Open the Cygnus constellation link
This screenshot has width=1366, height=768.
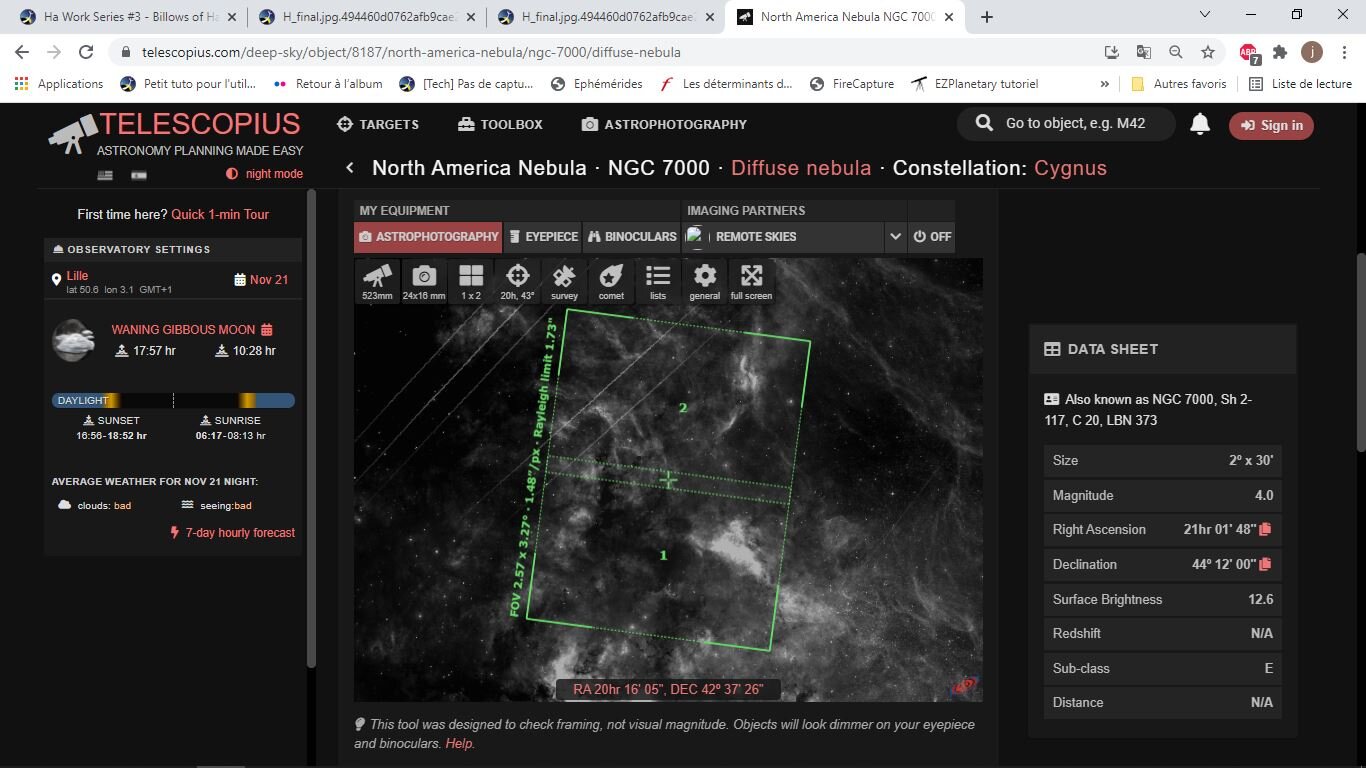tap(1070, 168)
